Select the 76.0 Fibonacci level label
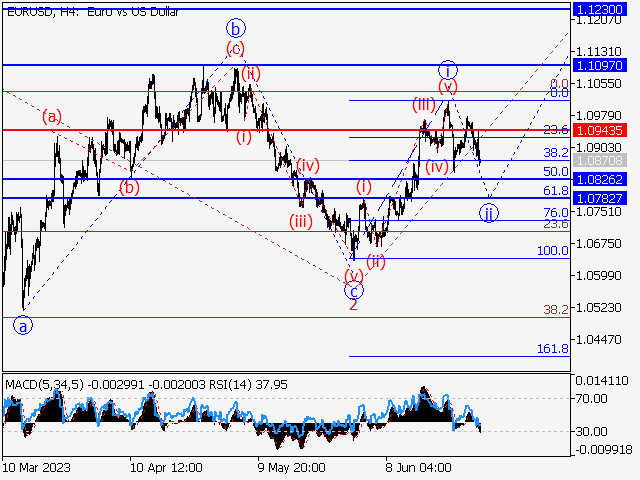Image resolution: width=640 pixels, height=480 pixels. [x=556, y=212]
